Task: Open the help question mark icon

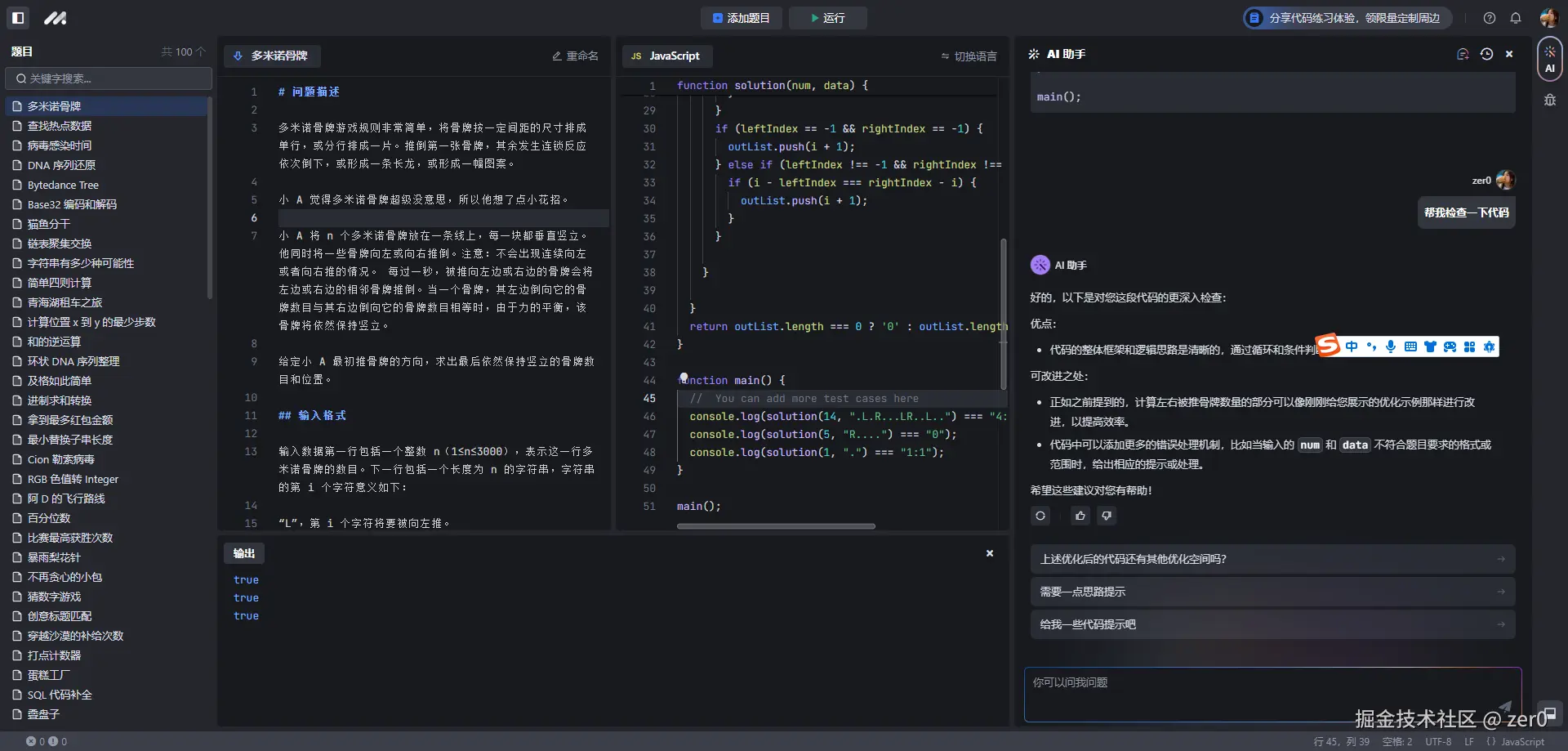Action: click(x=1488, y=17)
